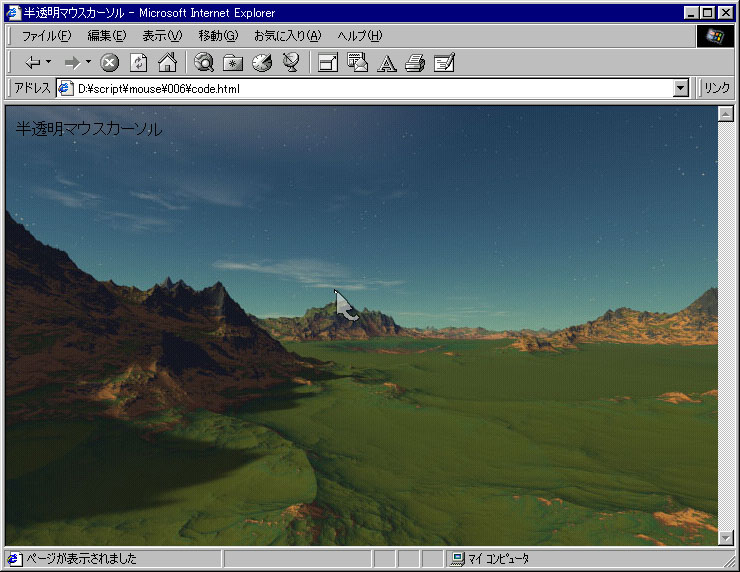The image size is (740, 572).
Task: Open the Favorites pane
Action: point(233,63)
